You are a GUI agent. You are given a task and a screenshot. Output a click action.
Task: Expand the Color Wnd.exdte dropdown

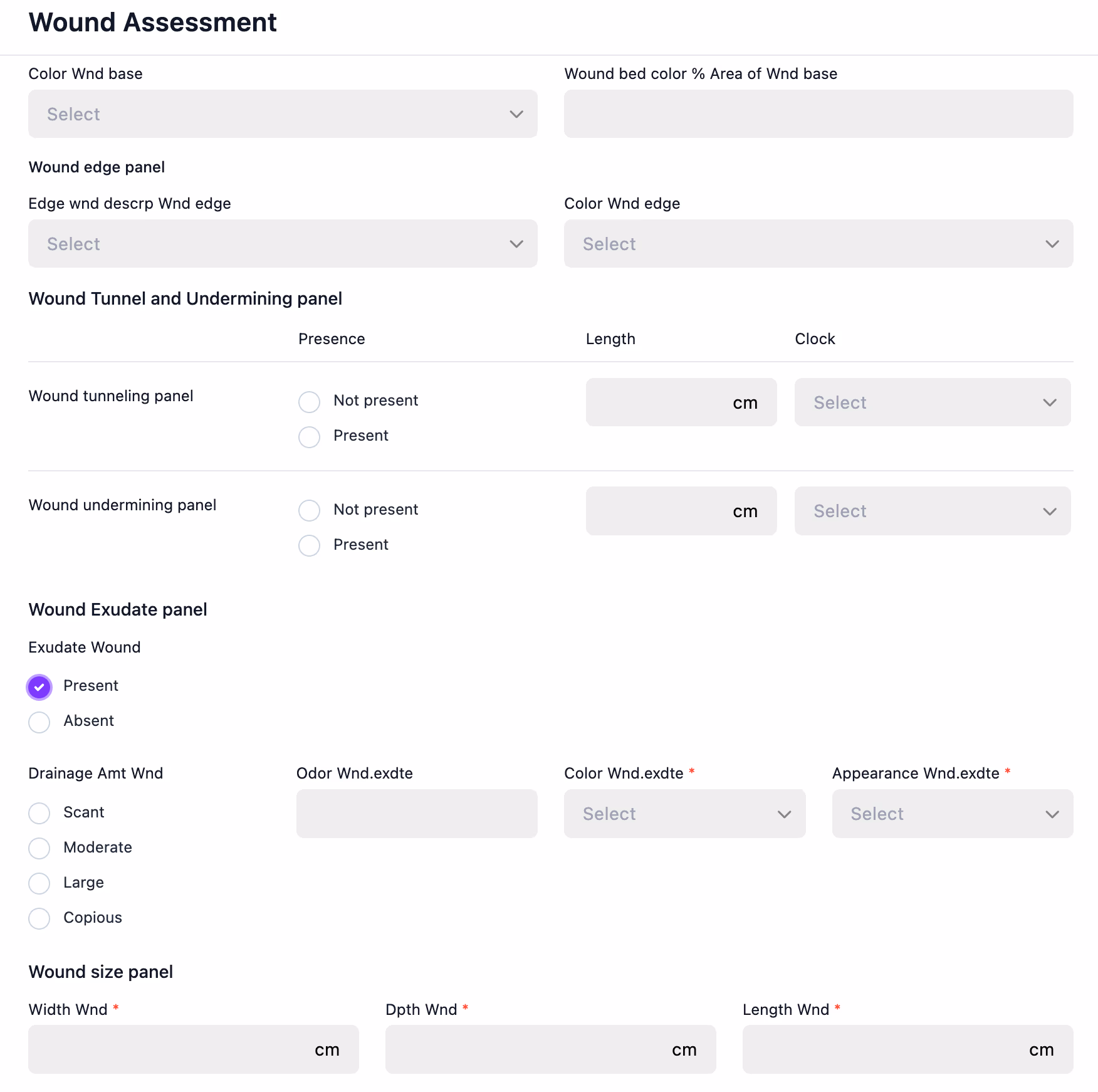pos(684,814)
